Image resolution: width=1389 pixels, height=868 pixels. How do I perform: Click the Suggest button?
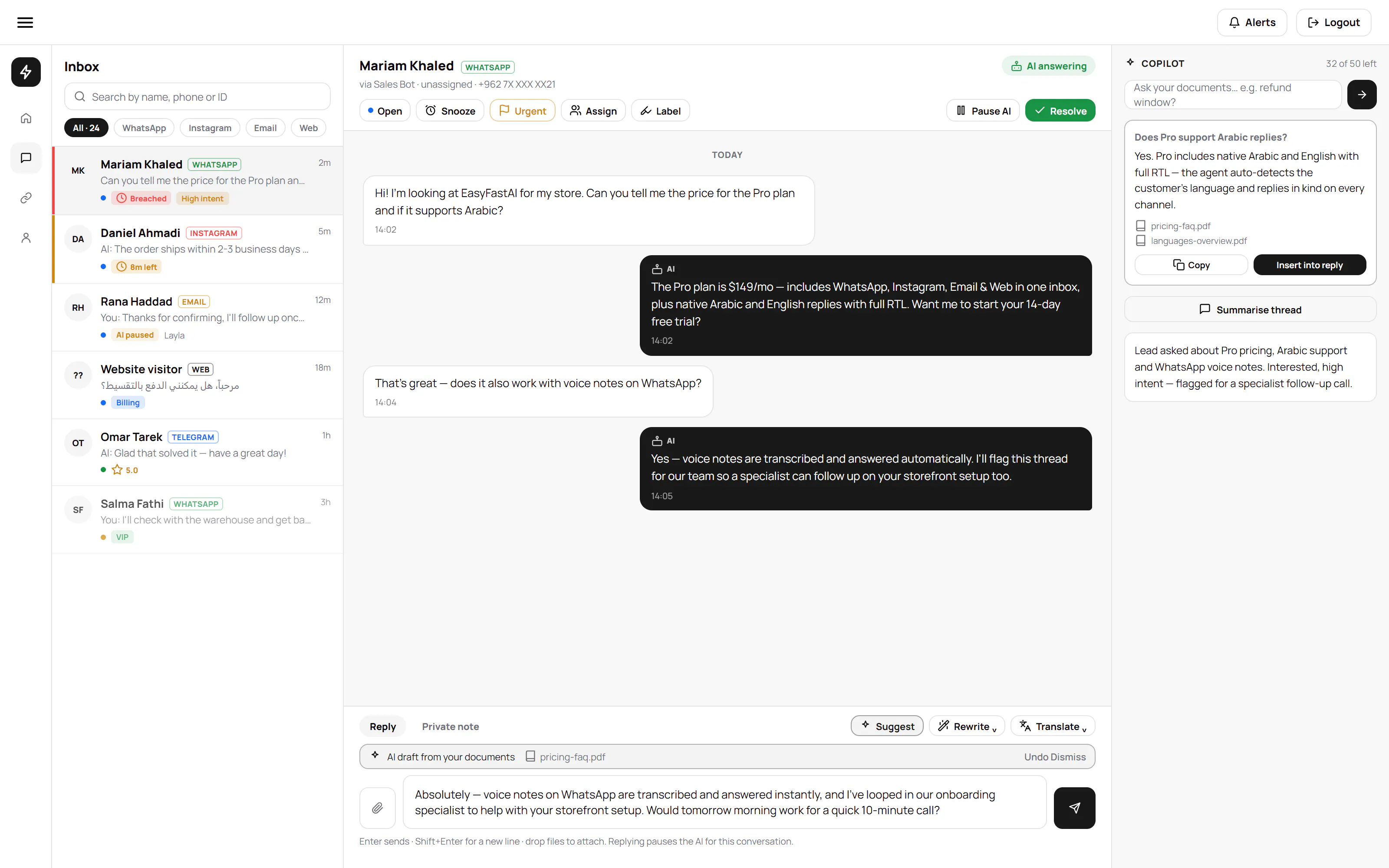887,726
